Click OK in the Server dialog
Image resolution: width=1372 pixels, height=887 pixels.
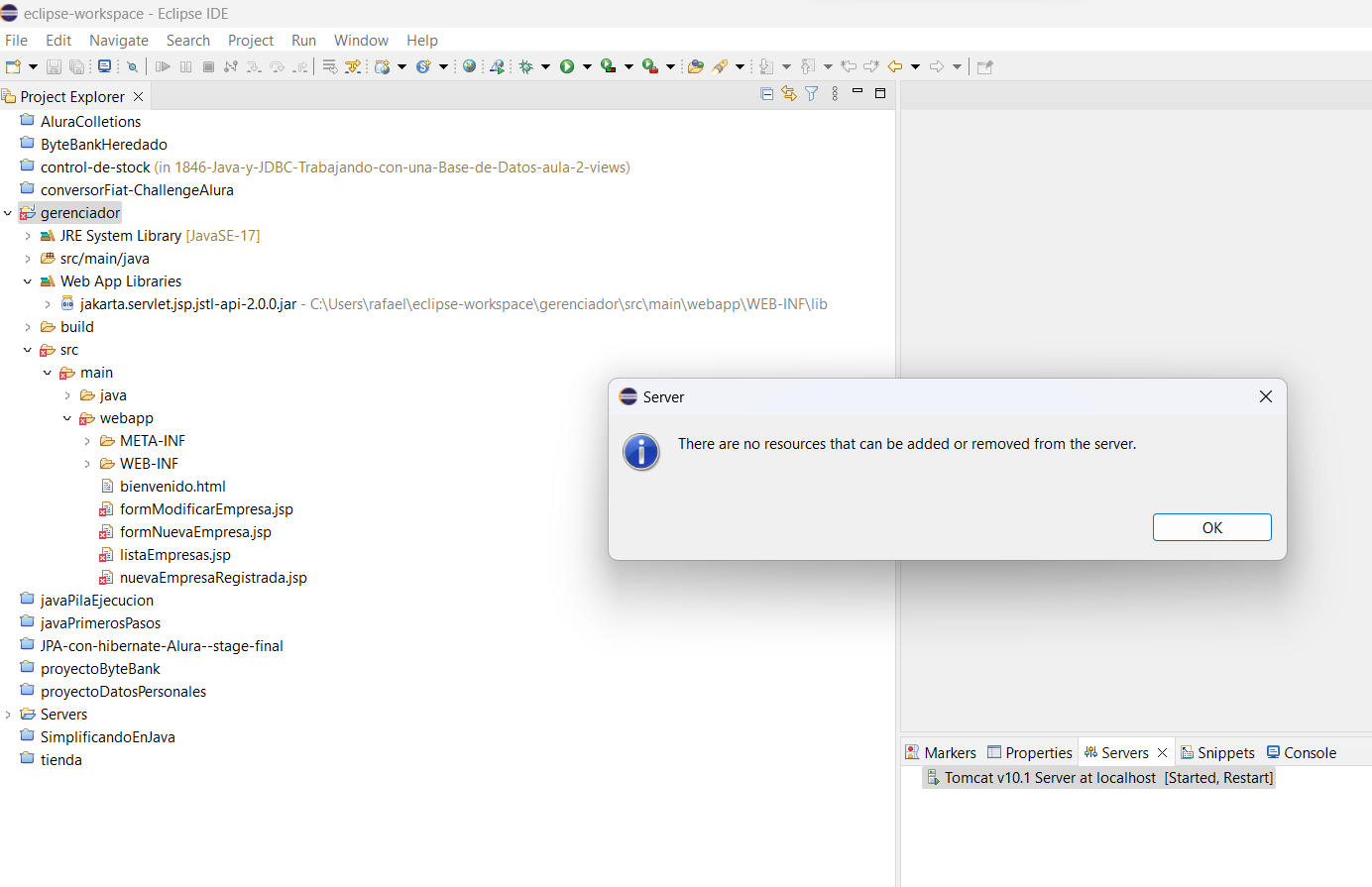1211,527
